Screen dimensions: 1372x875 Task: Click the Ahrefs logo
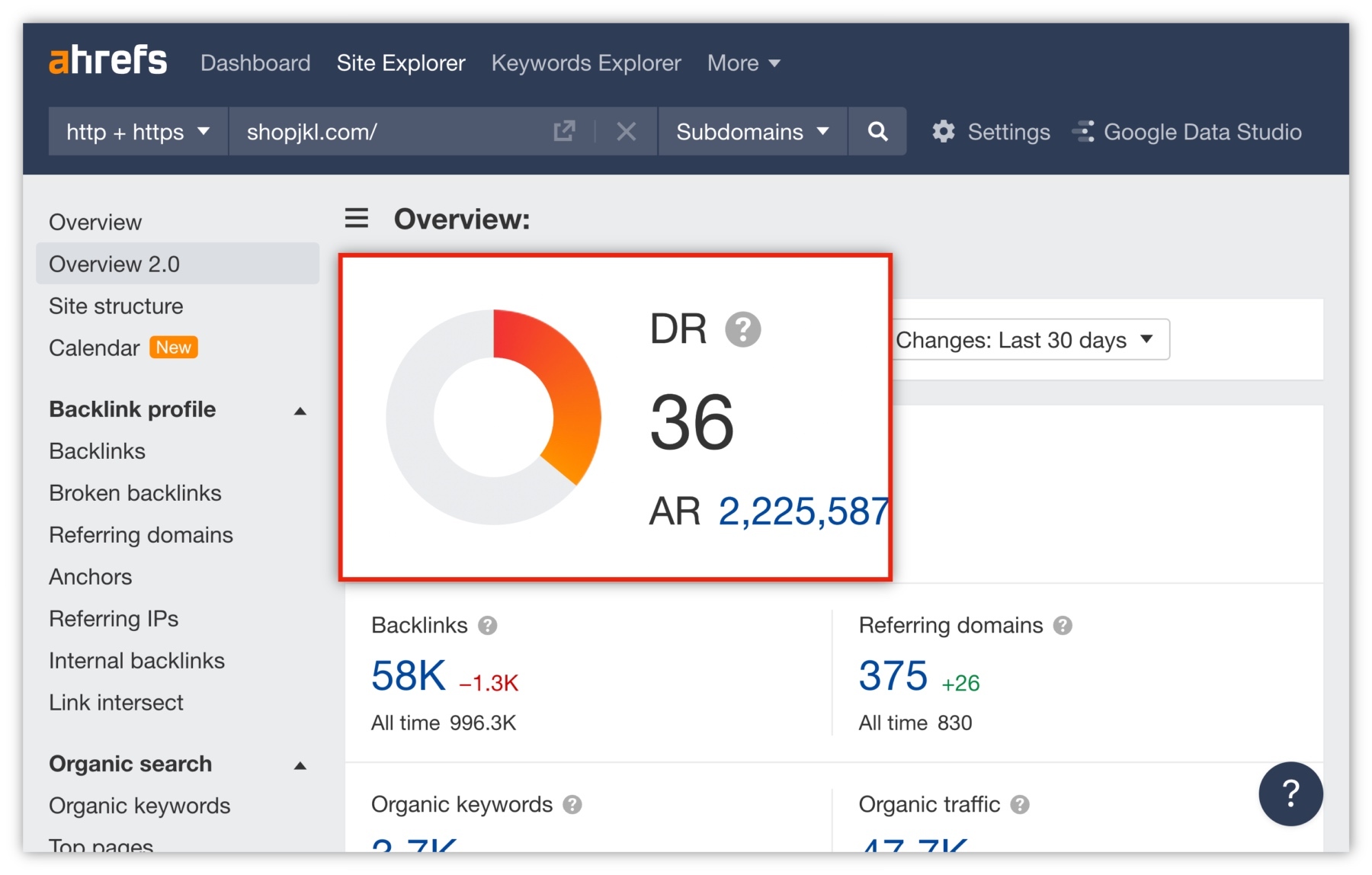point(107,61)
